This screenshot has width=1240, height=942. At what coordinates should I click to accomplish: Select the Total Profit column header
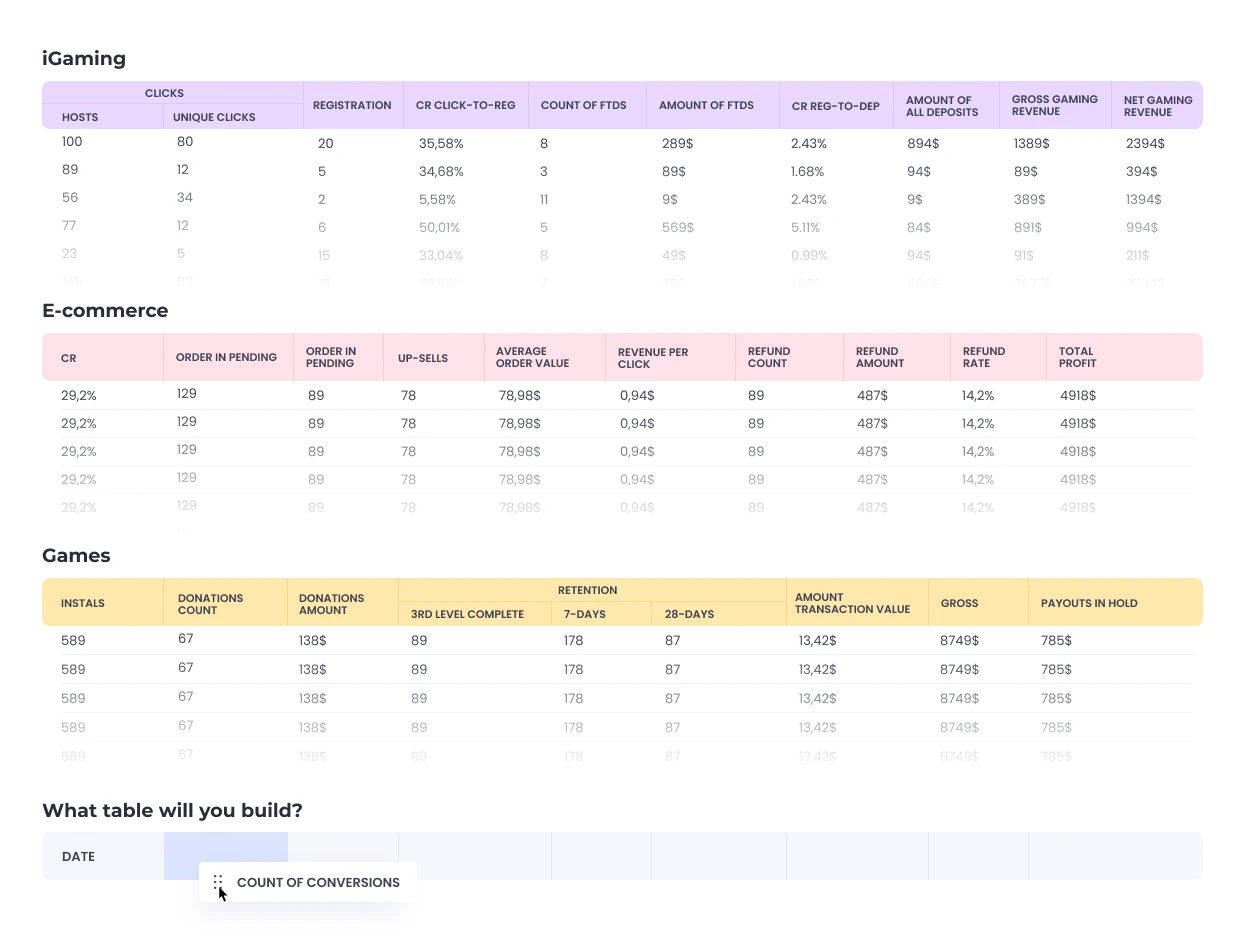tap(1077, 357)
